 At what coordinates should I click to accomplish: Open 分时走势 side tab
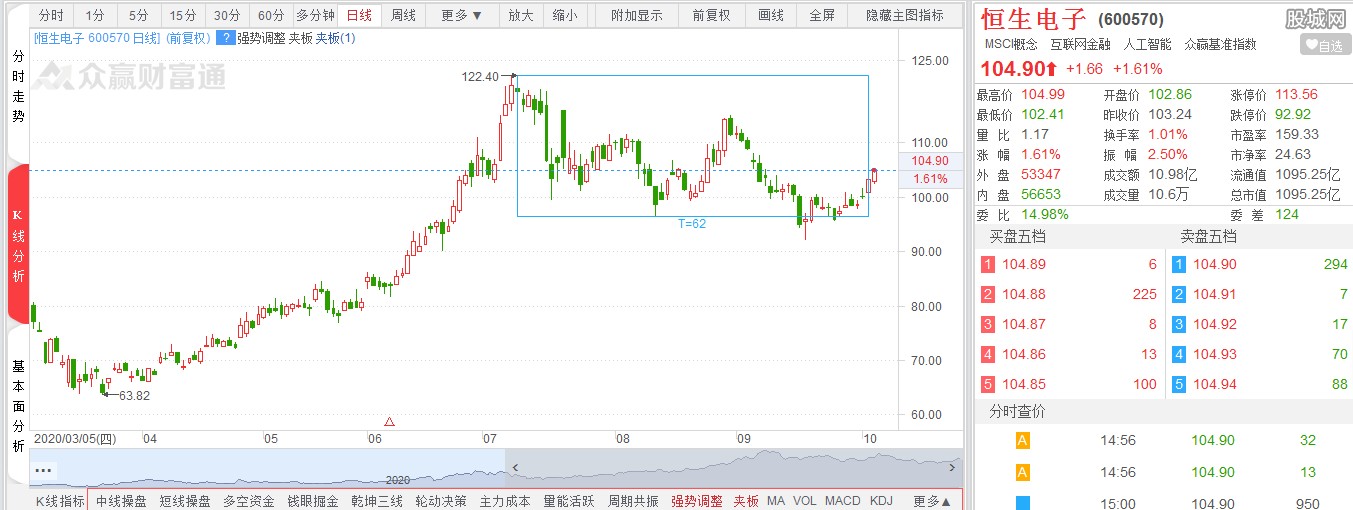click(18, 87)
